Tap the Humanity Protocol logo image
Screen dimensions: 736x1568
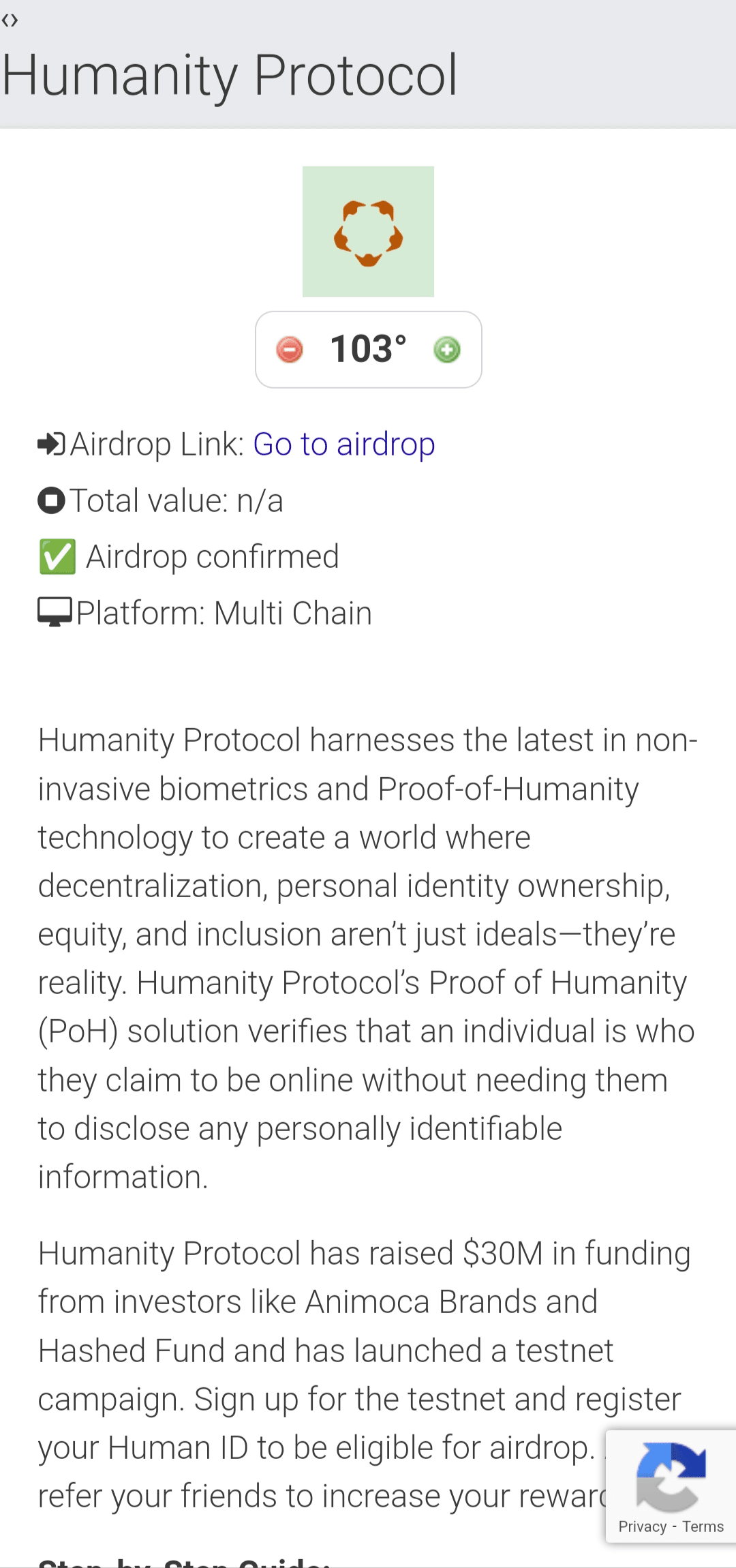pos(368,232)
